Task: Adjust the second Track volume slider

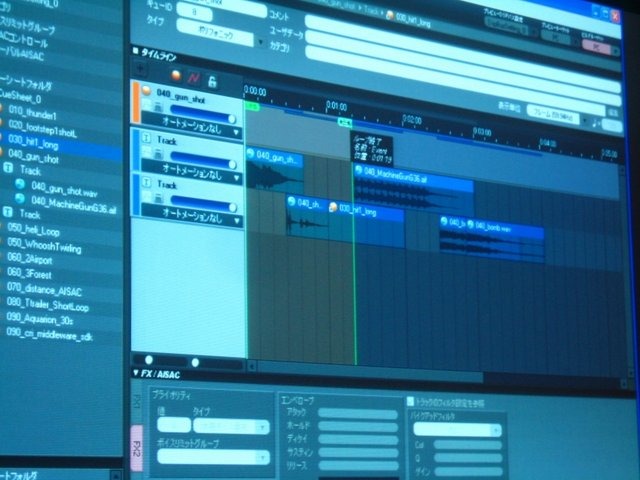Action: (203, 203)
